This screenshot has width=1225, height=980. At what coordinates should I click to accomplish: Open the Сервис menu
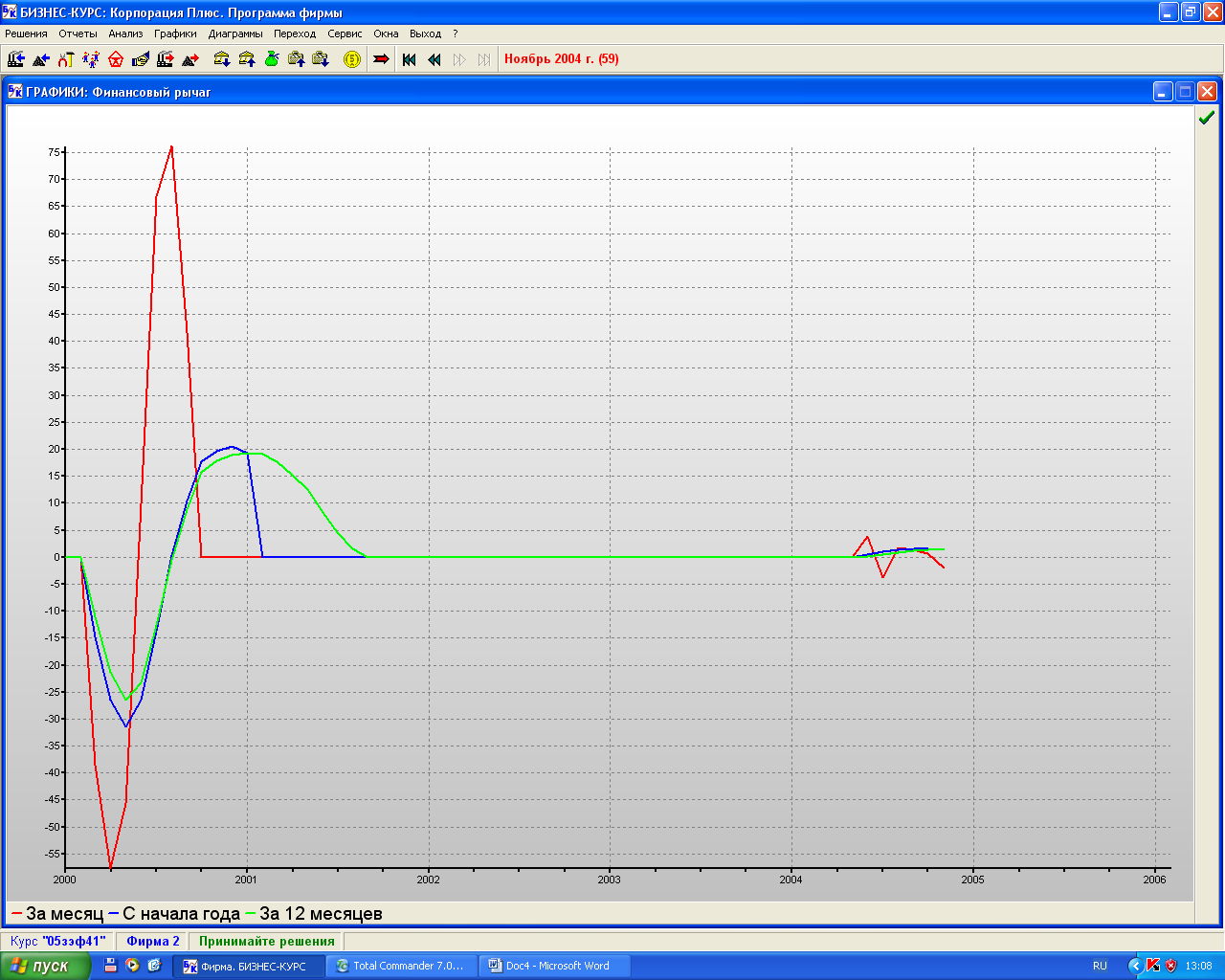345,33
